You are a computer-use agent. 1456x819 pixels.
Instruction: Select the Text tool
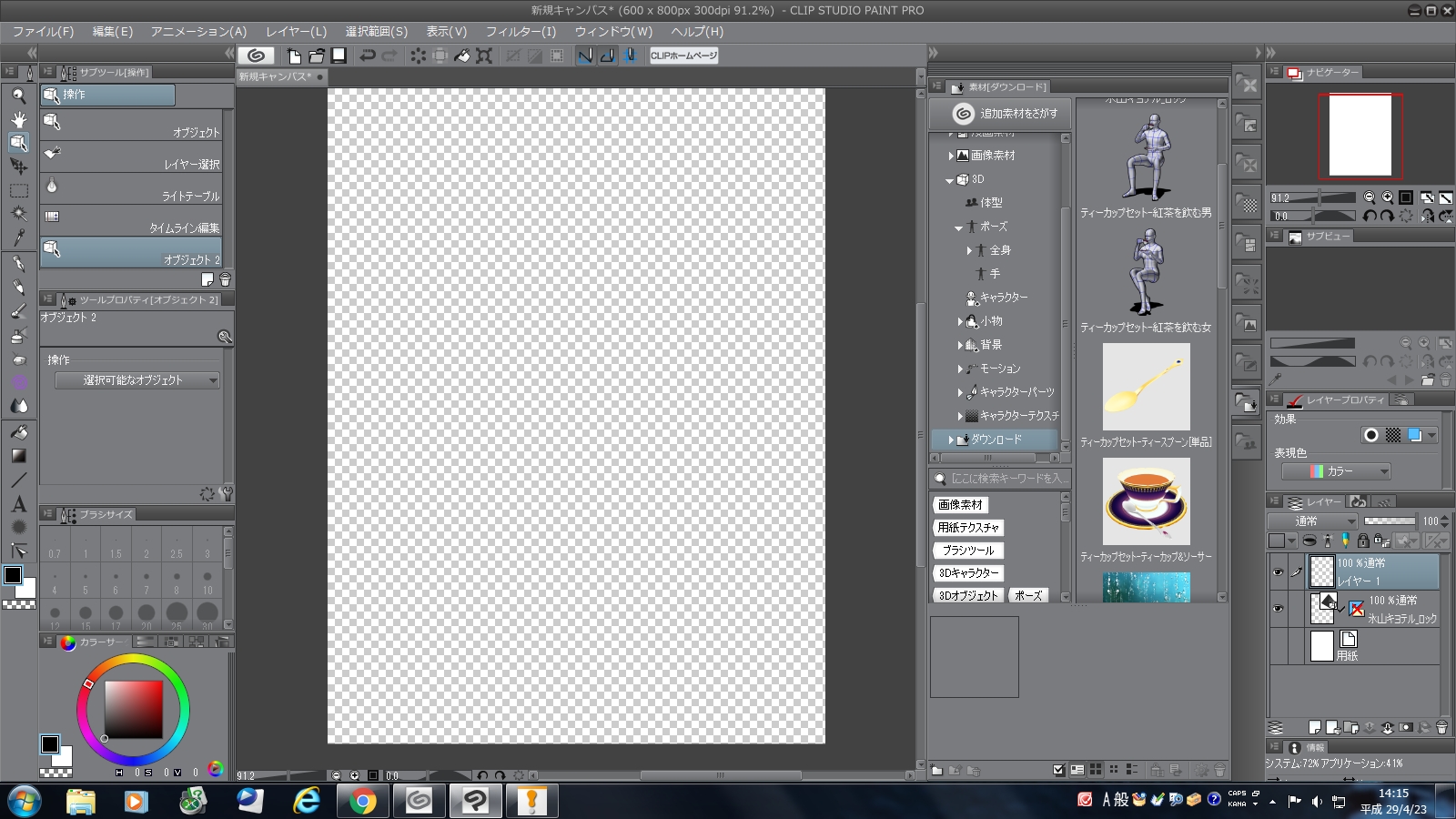pyautogui.click(x=18, y=504)
